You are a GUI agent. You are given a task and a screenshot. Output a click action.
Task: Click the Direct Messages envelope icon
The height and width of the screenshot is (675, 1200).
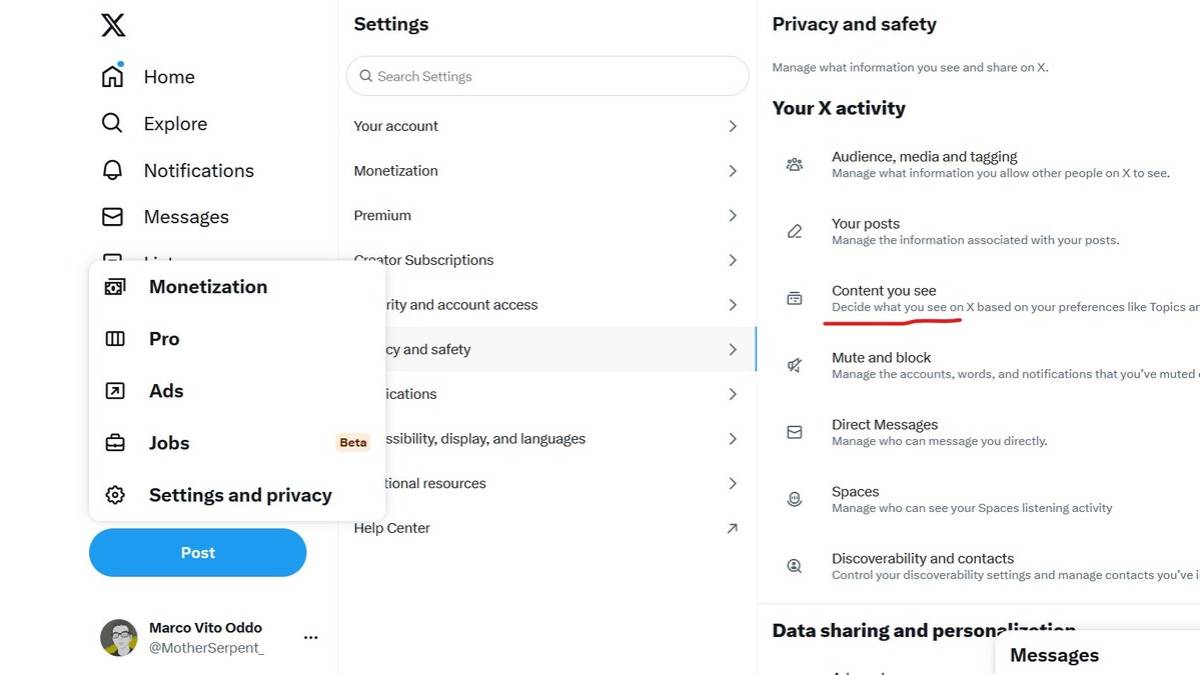794,432
